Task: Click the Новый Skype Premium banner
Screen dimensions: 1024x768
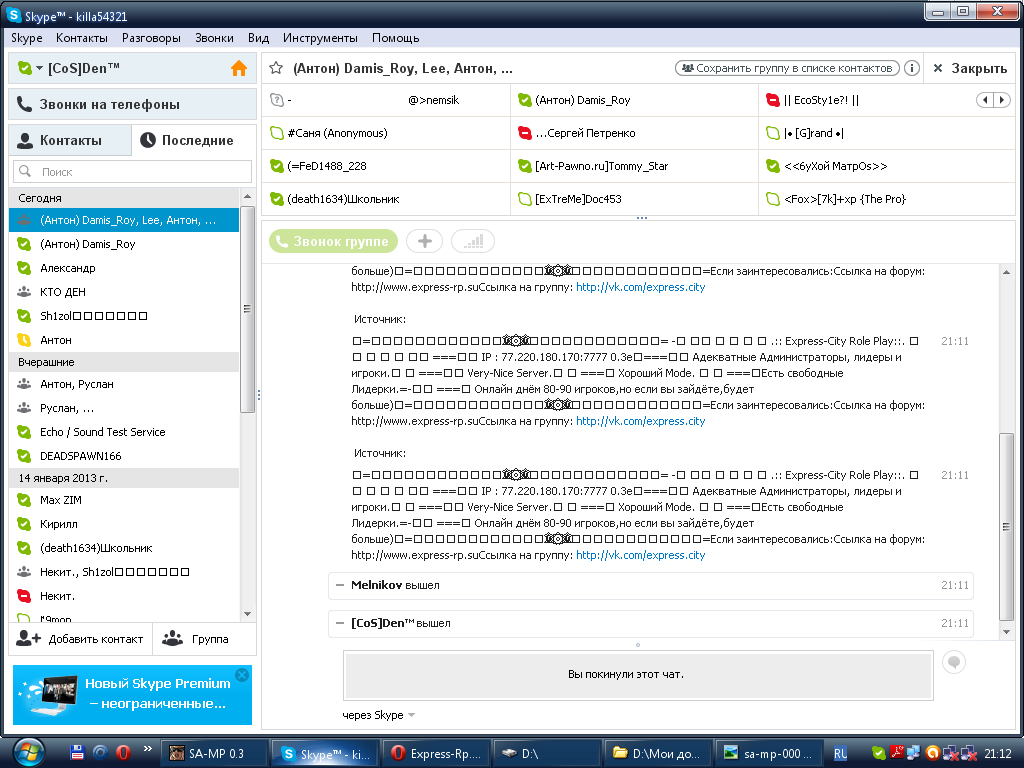Action: click(132, 695)
